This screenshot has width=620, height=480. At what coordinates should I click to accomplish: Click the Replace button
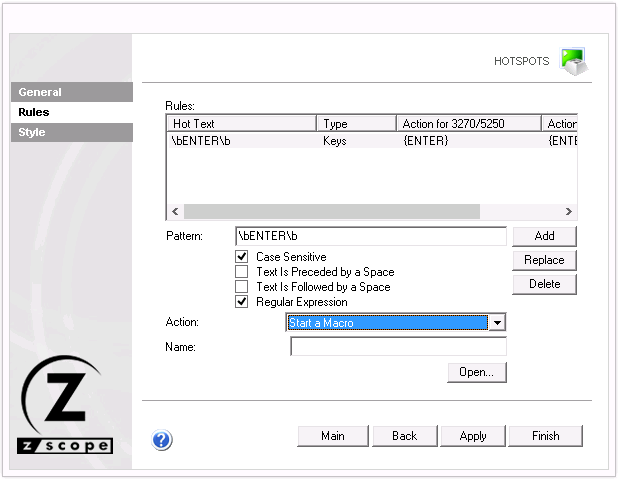pos(544,260)
